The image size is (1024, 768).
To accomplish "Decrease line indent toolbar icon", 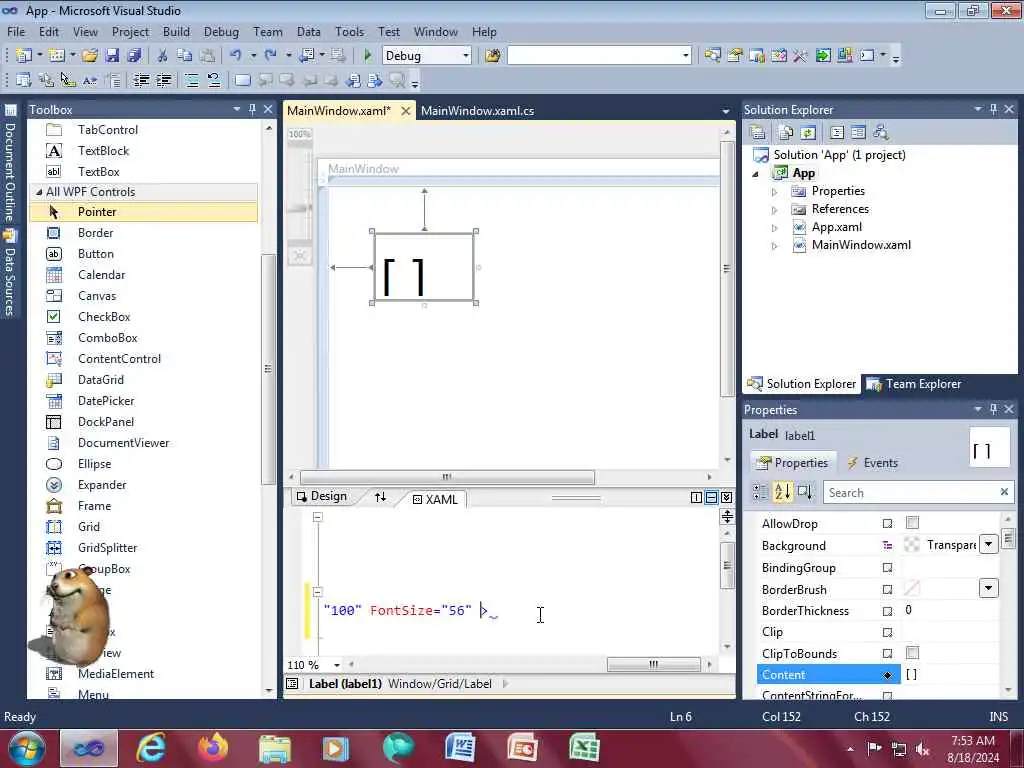I will point(141,80).
